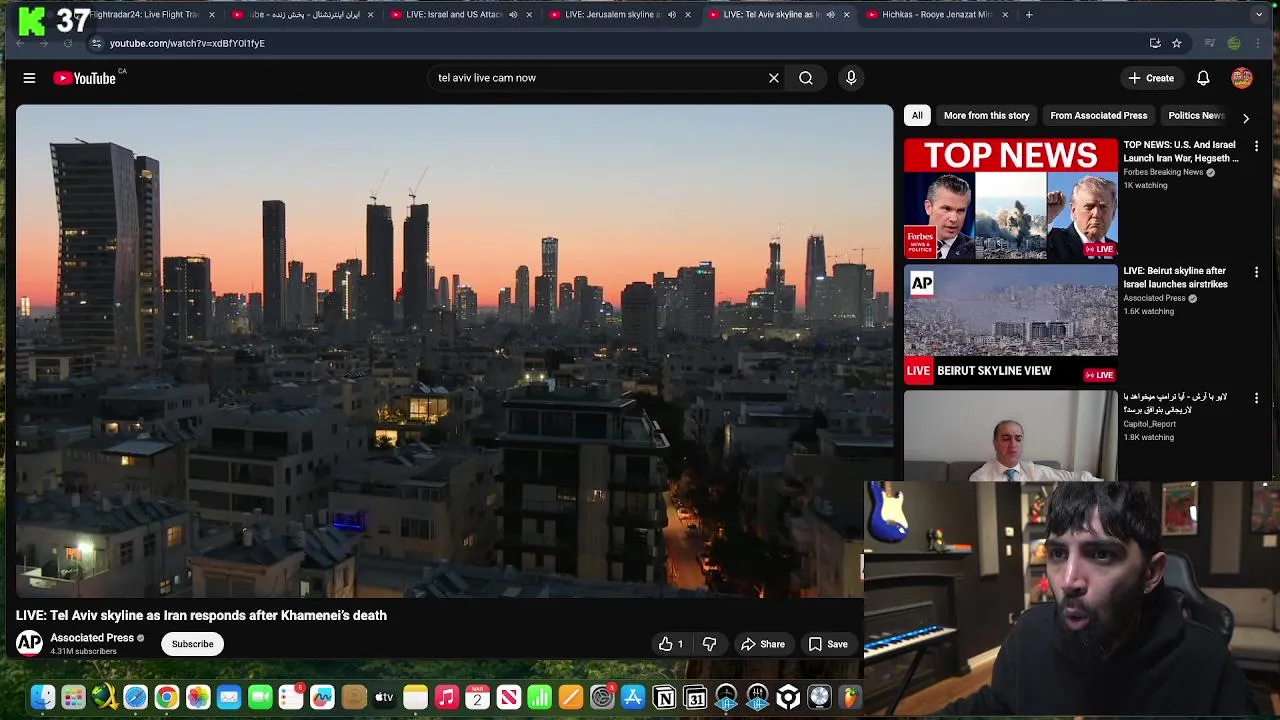
Task: Open FaceTime in the dock
Action: pyautogui.click(x=260, y=697)
